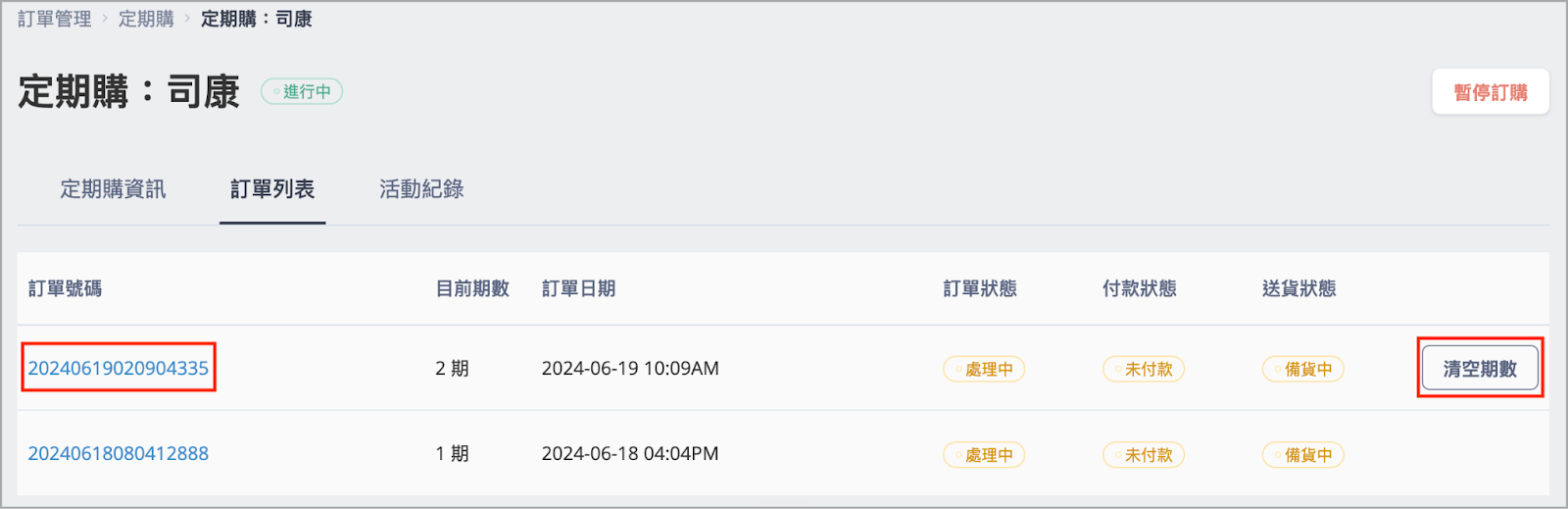Click 處理中 badge of the 2 期 order

pyautogui.click(x=984, y=369)
